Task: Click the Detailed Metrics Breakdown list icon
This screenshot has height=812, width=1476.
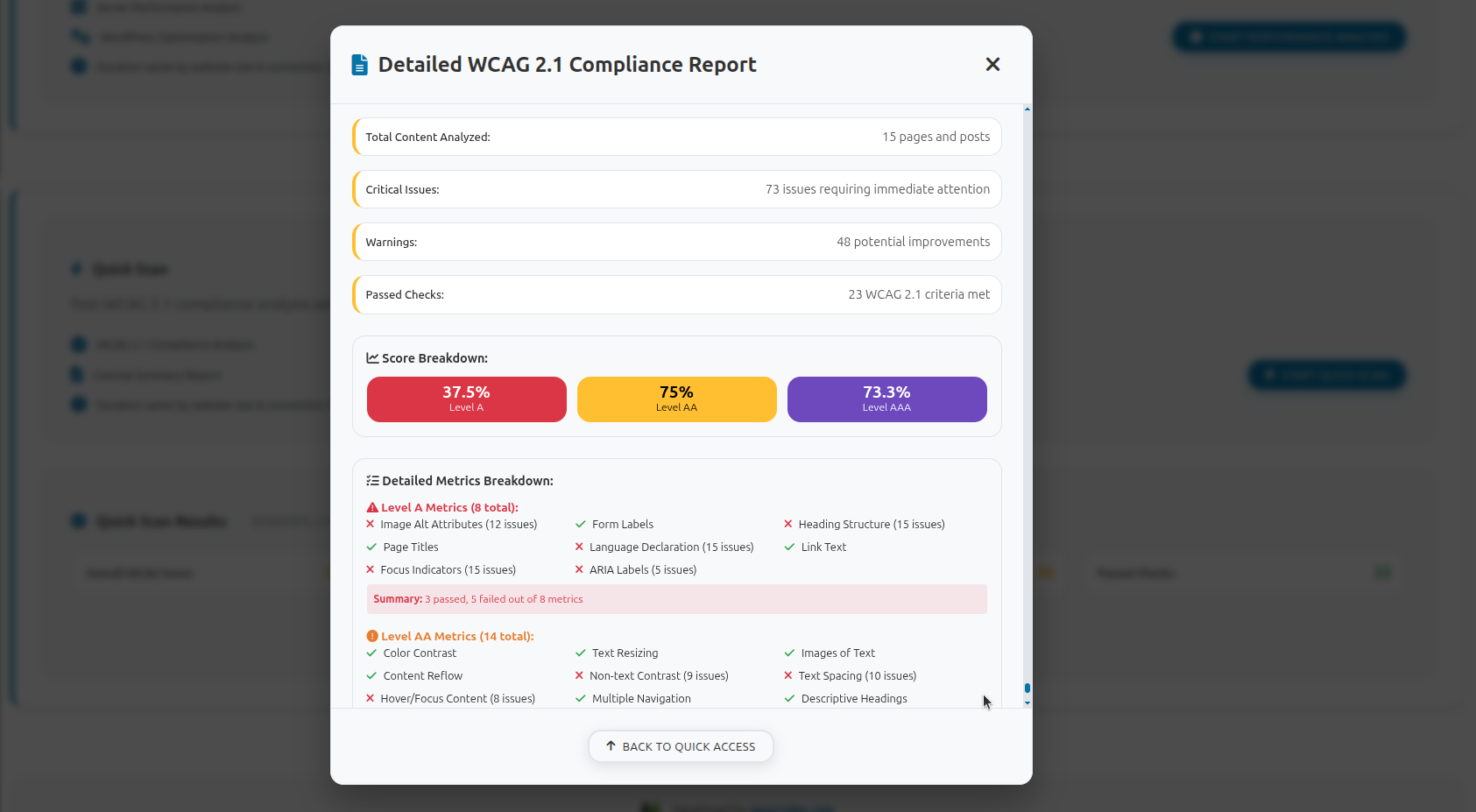Action: point(372,481)
